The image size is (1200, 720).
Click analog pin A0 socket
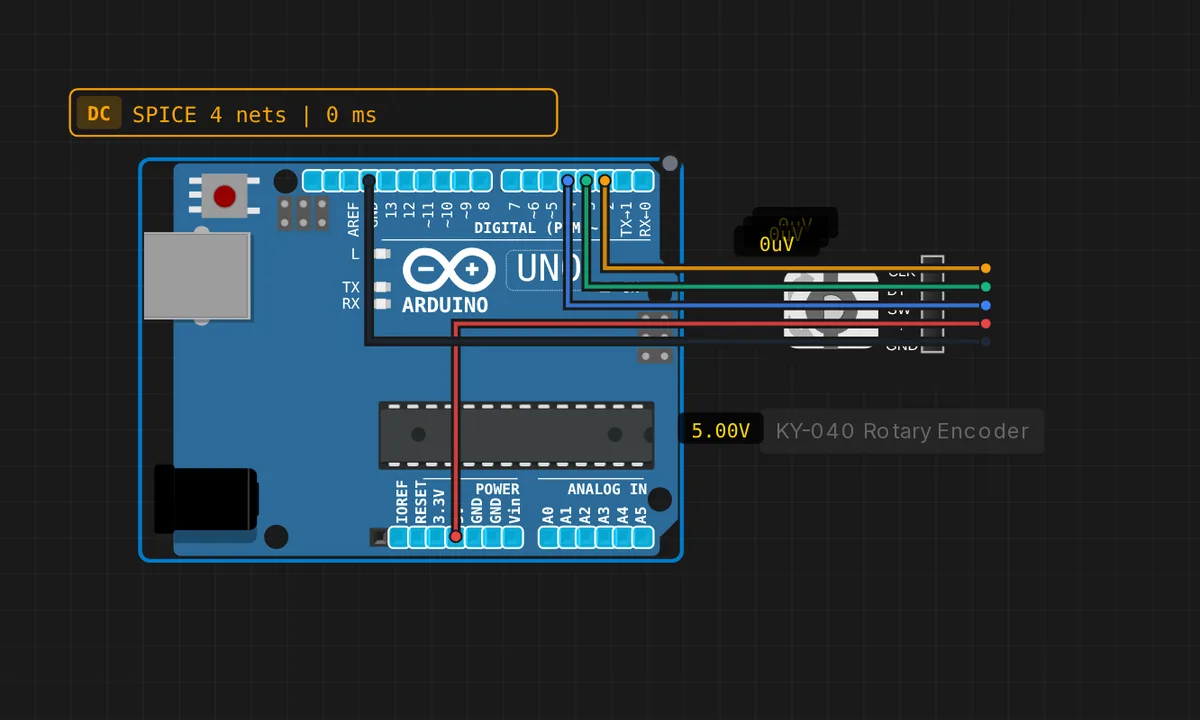(x=549, y=537)
